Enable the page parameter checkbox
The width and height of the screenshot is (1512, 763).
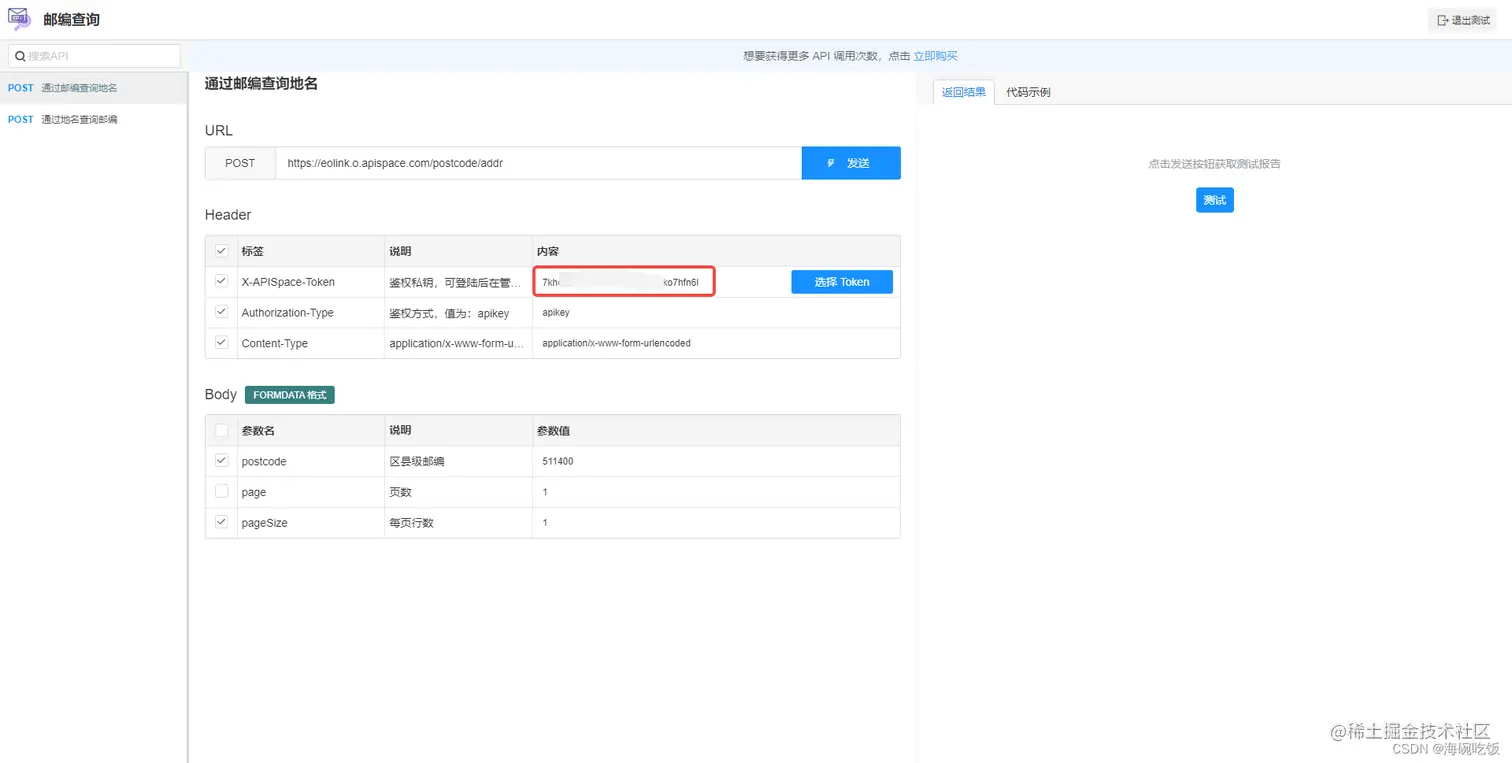221,492
